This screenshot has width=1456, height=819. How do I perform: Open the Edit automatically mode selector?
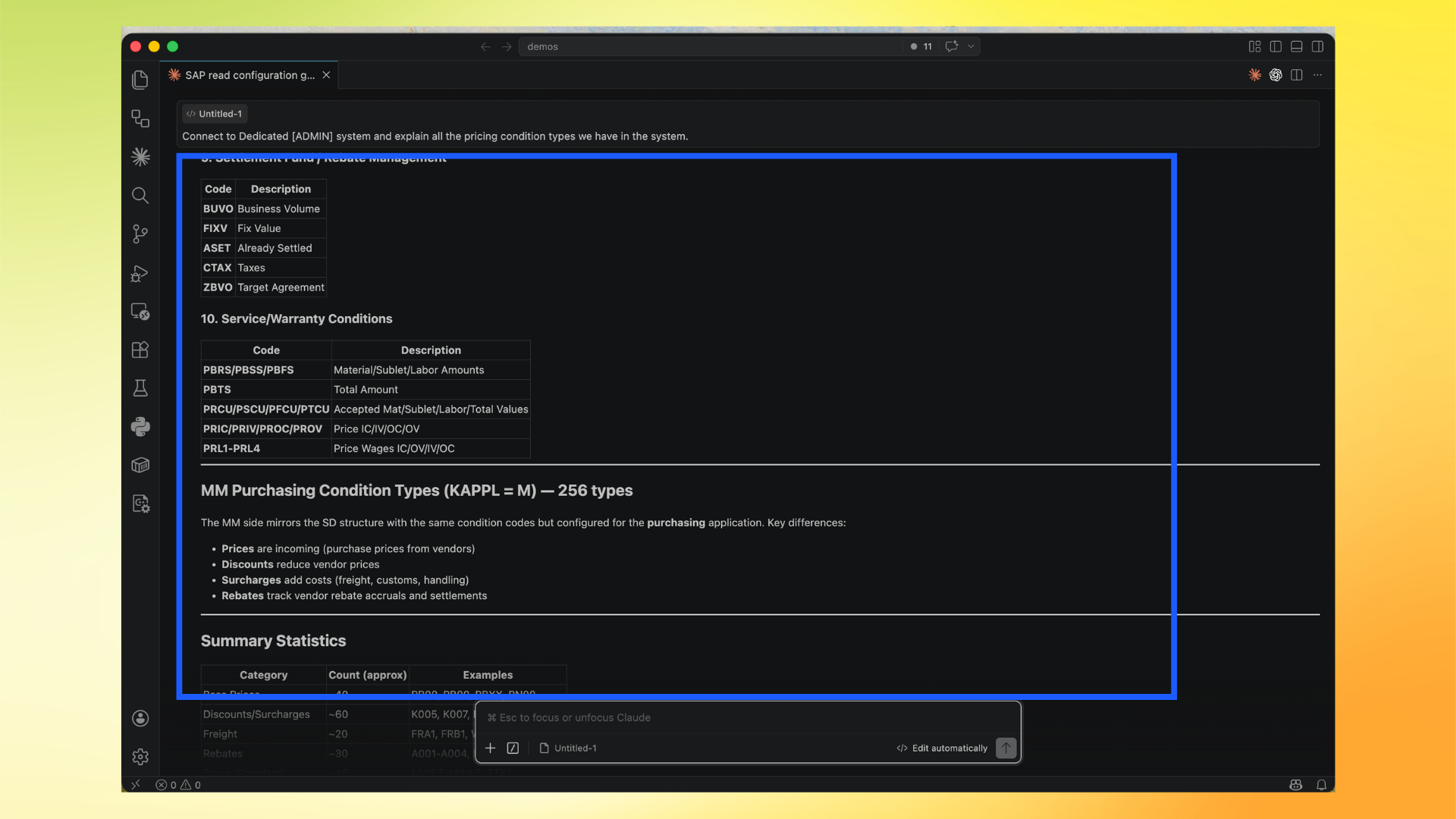coord(942,748)
